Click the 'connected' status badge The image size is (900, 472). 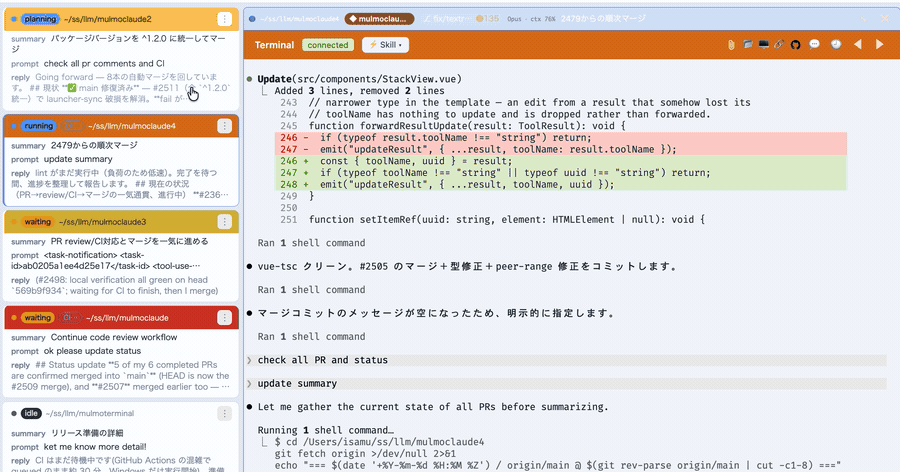[328, 45]
